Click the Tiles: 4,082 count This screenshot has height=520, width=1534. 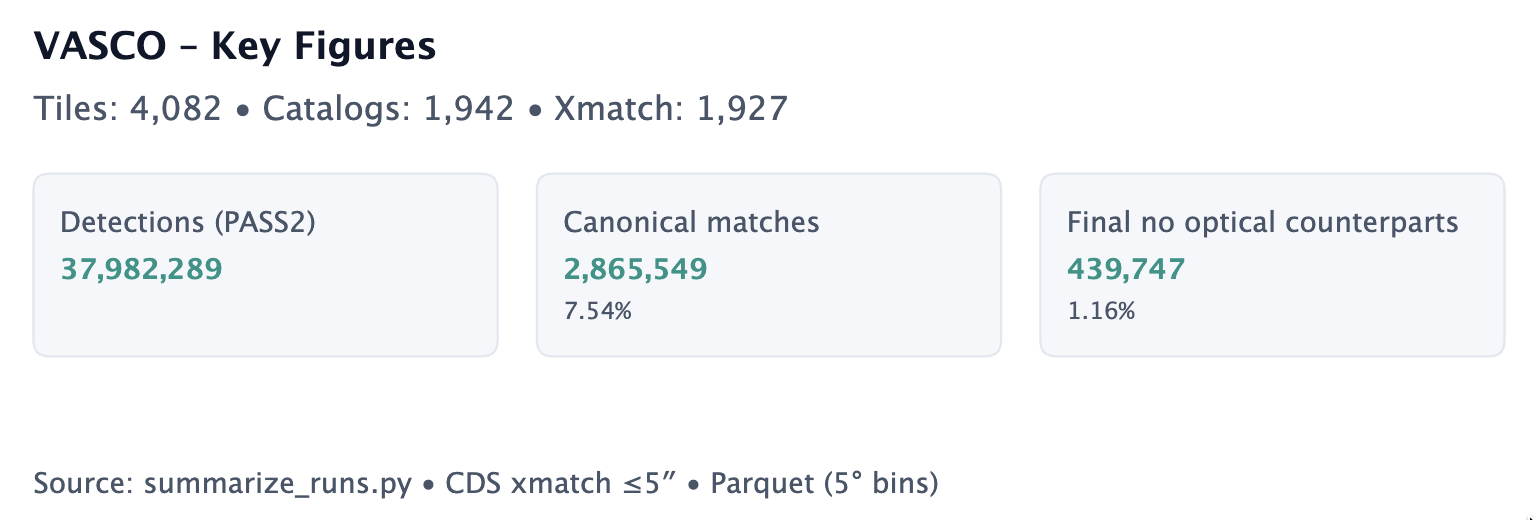click(x=127, y=109)
